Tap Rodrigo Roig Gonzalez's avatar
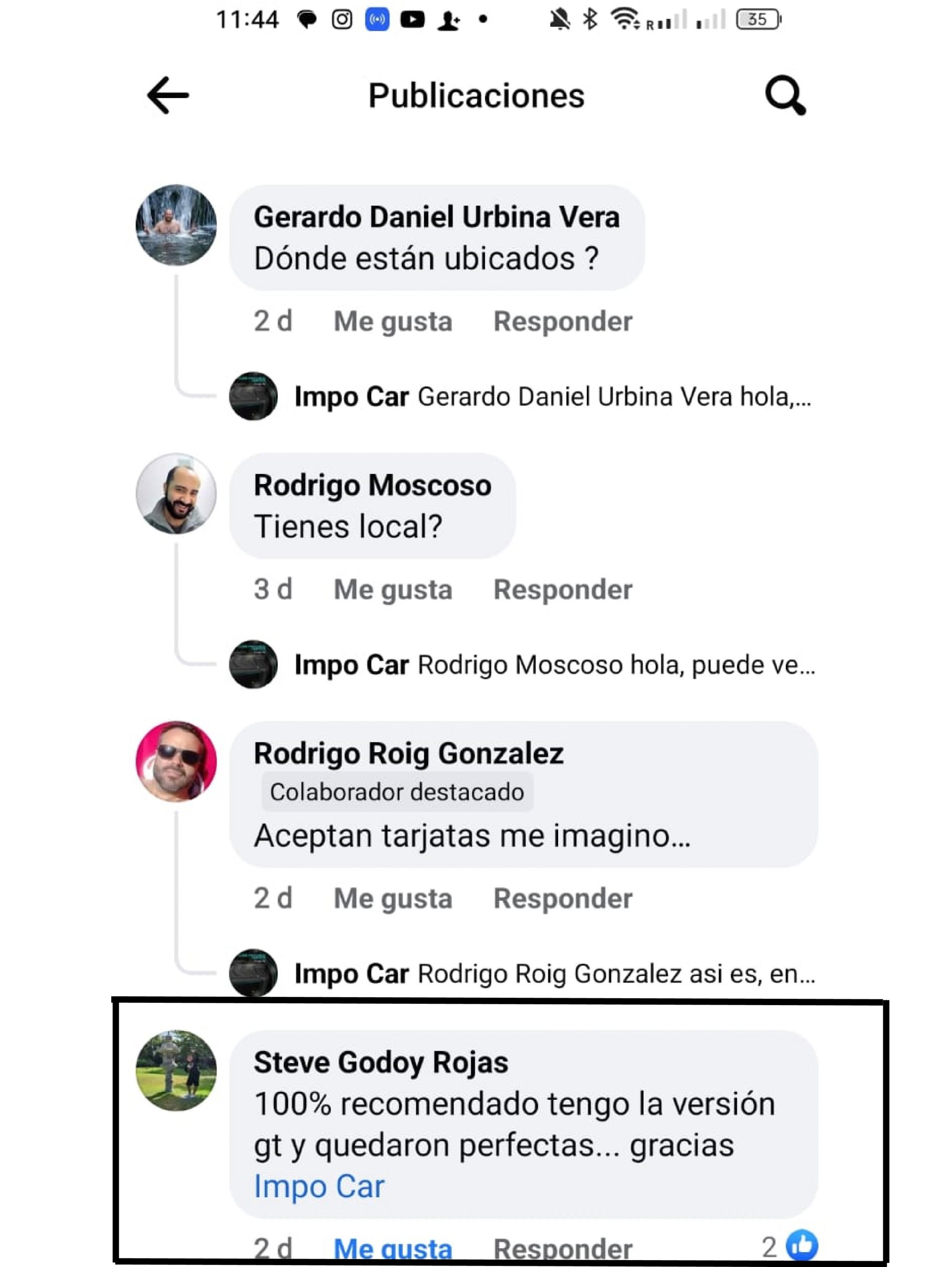This screenshot has height=1267, width=952. coord(177,761)
